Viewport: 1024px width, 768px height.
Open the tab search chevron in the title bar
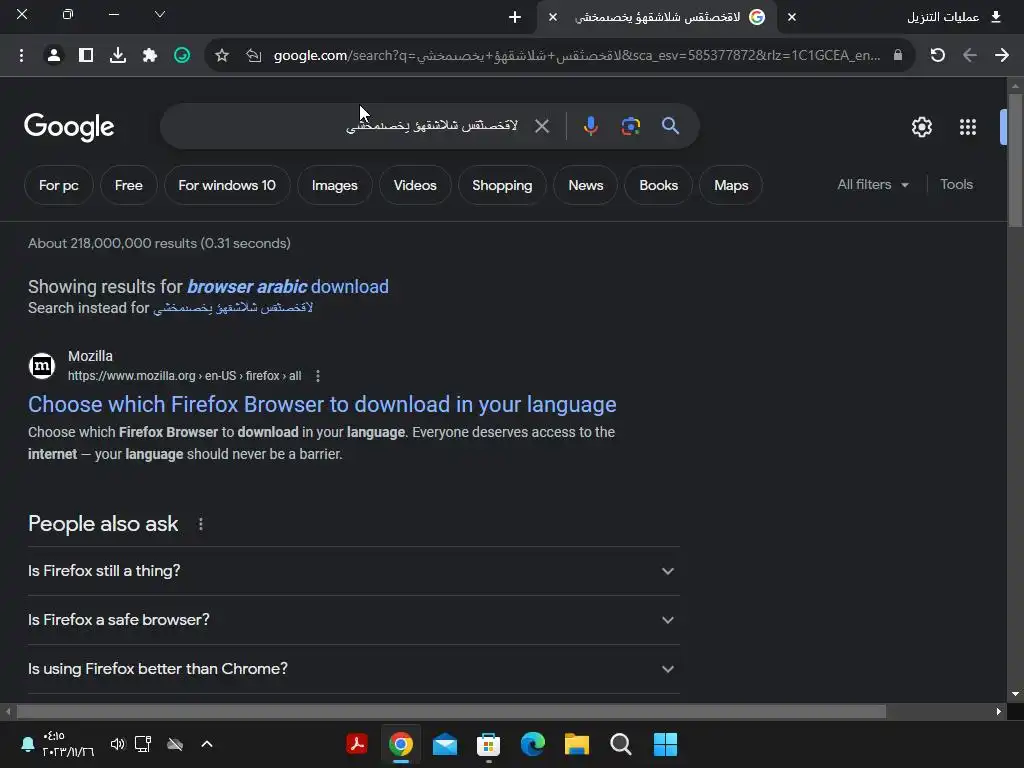160,14
